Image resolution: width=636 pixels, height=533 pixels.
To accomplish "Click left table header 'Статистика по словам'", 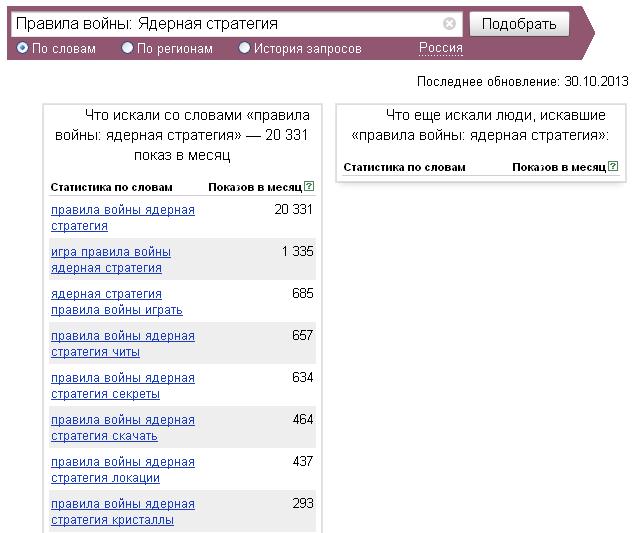I will [x=112, y=187].
